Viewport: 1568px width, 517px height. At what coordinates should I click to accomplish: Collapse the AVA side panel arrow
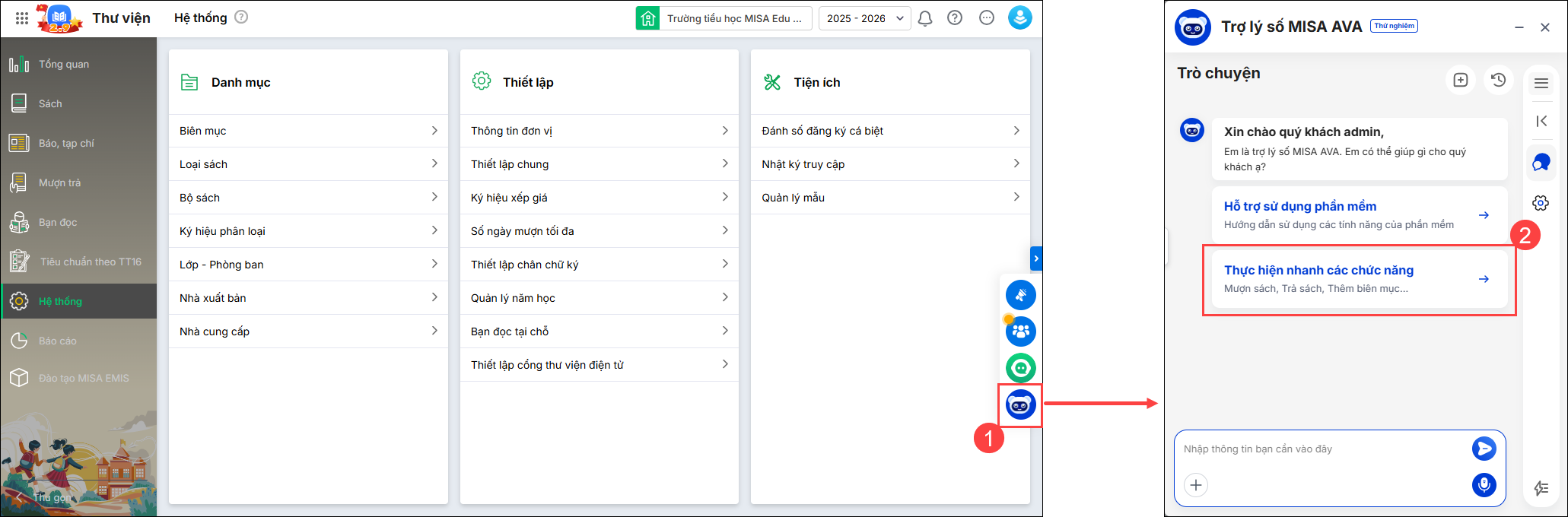tap(1541, 121)
